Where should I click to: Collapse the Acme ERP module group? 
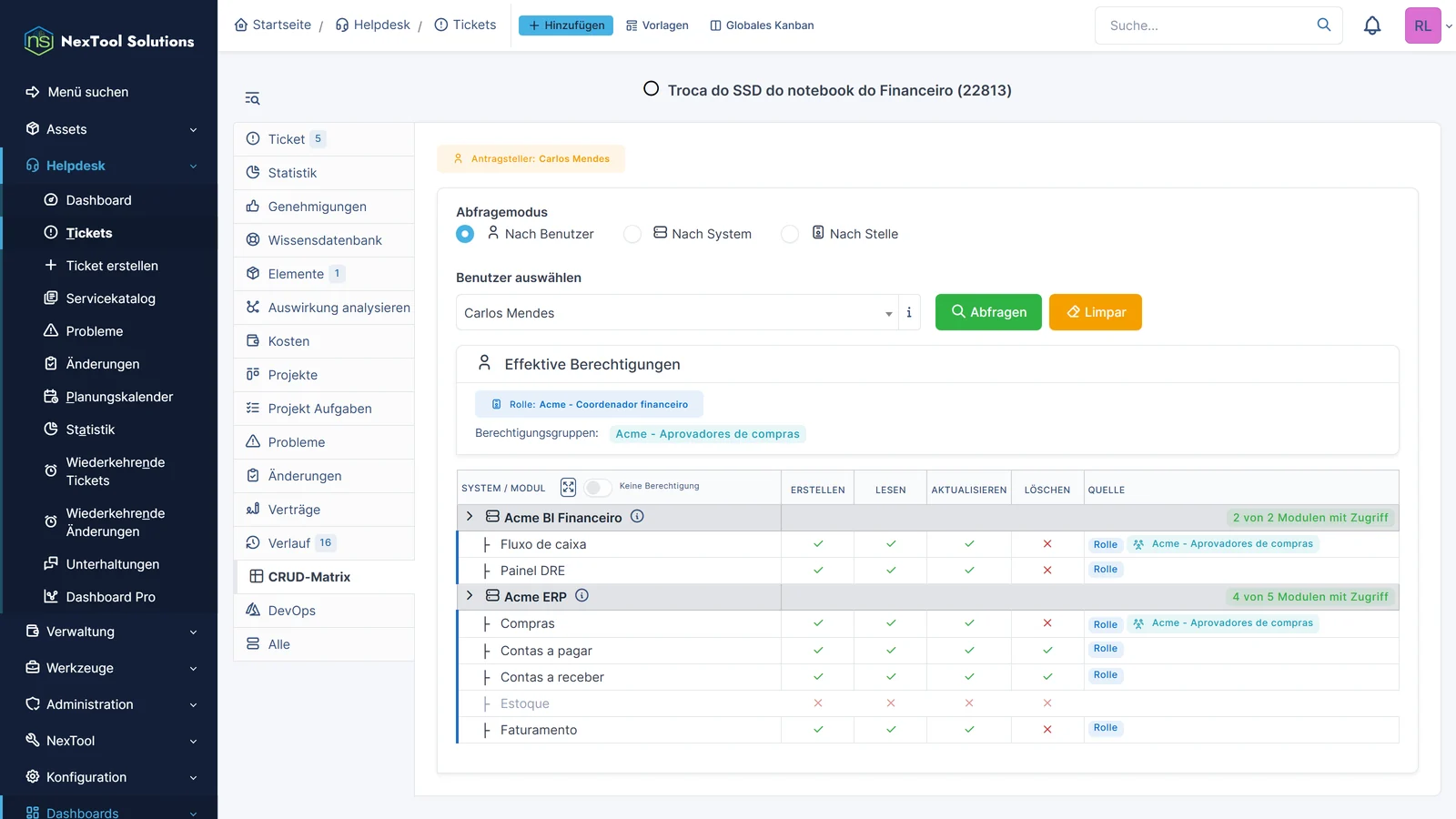coord(470,595)
